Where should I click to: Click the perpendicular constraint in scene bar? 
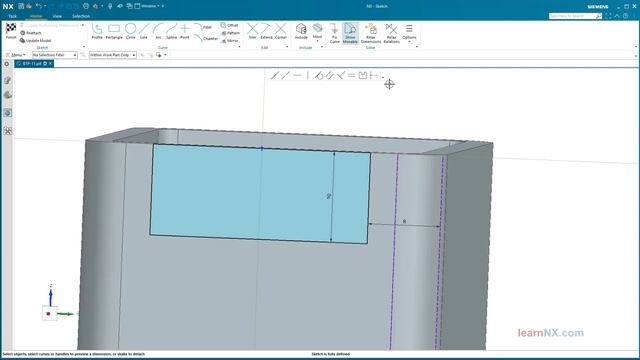pyautogui.click(x=341, y=76)
